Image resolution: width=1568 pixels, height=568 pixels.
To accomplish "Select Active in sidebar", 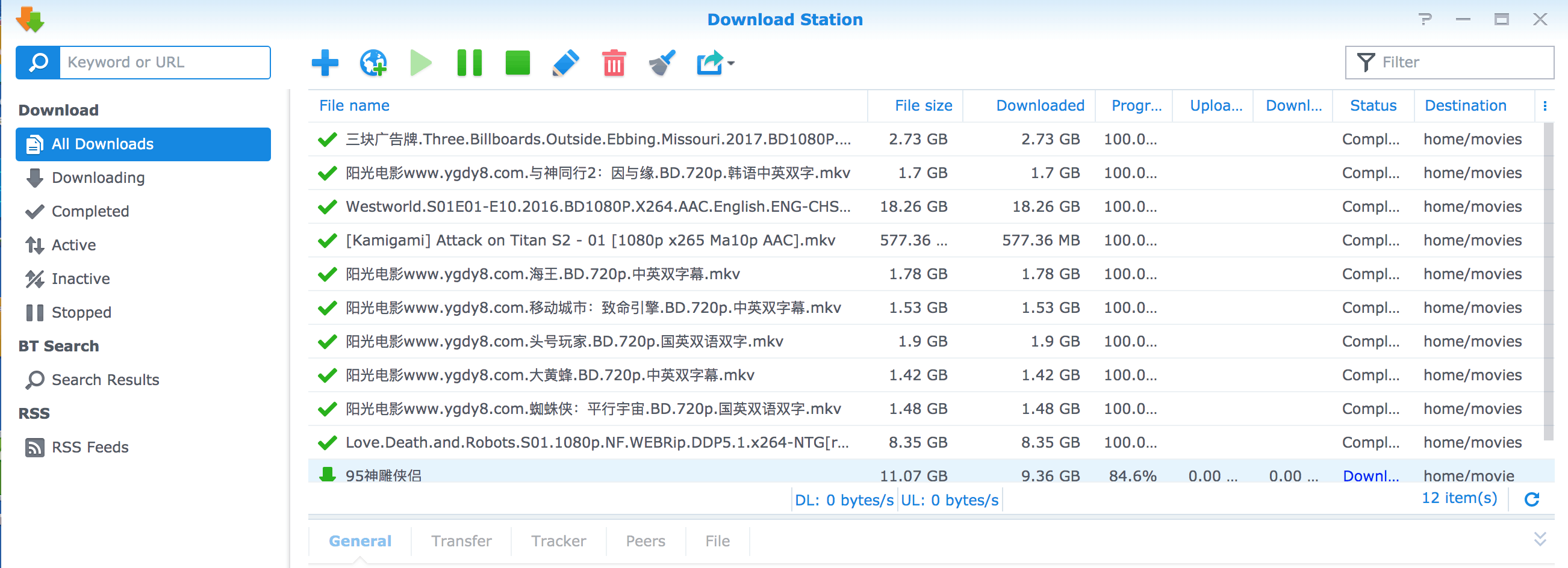I will (x=143, y=245).
